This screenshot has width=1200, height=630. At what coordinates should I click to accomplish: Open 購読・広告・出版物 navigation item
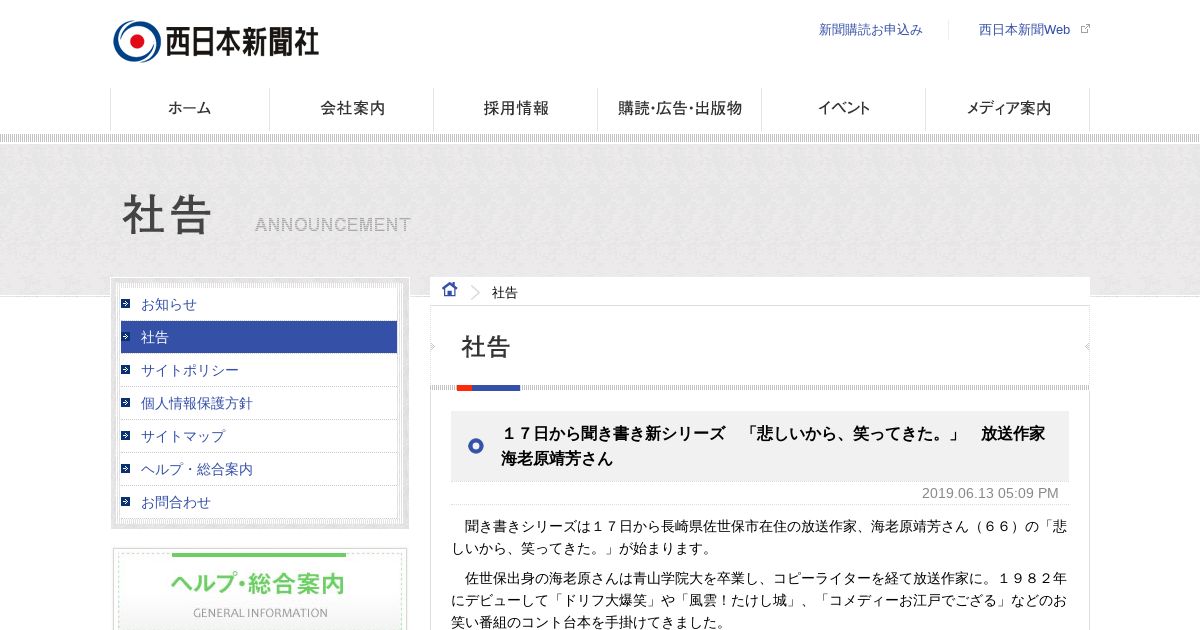pos(680,109)
